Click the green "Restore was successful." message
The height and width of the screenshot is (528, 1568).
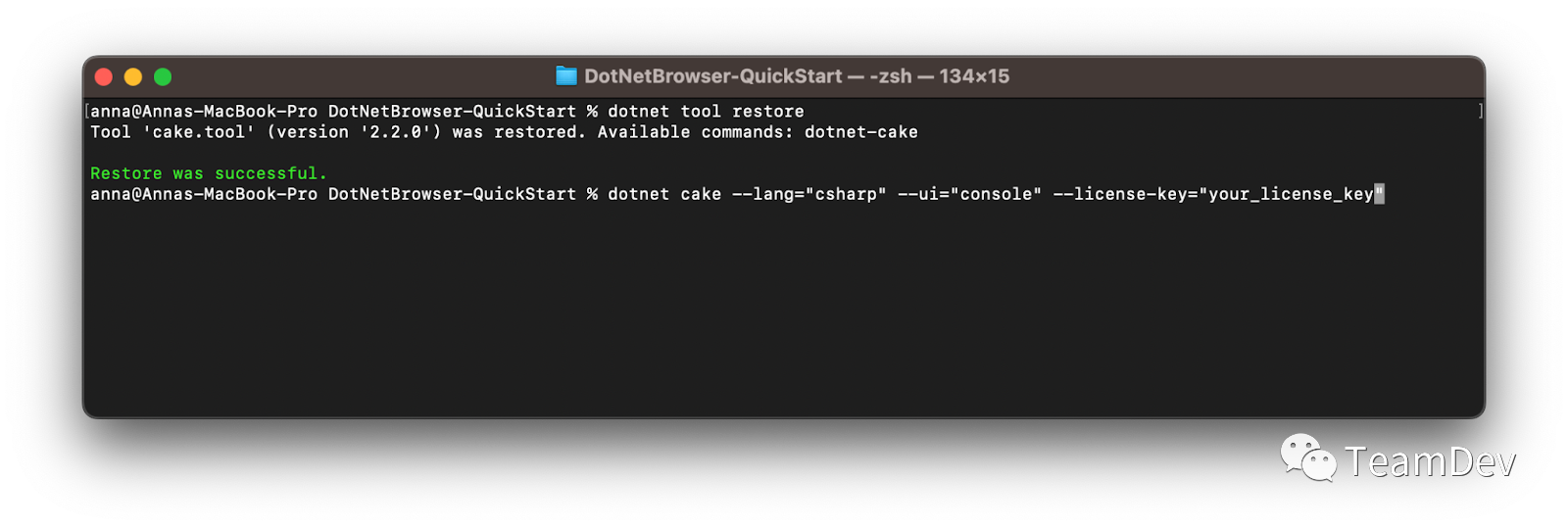[209, 173]
